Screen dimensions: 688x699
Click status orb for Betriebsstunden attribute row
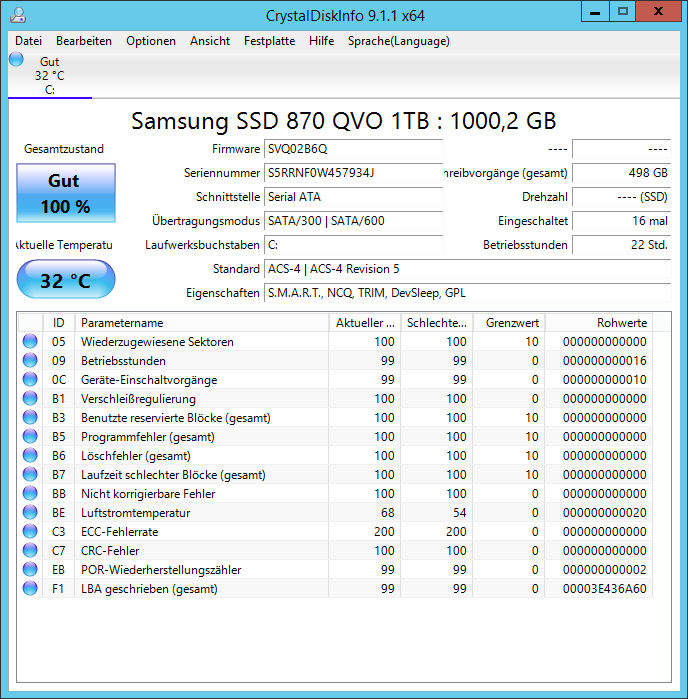click(x=30, y=360)
